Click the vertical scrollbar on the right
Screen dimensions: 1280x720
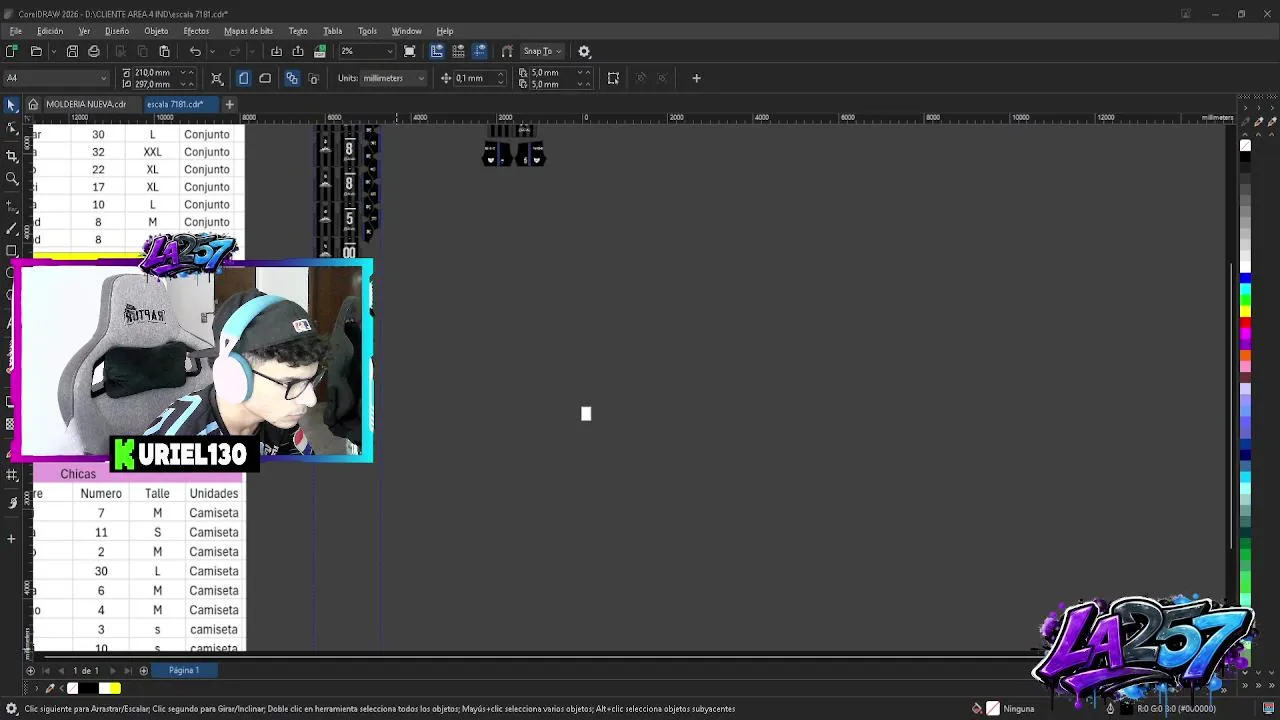[1232, 405]
